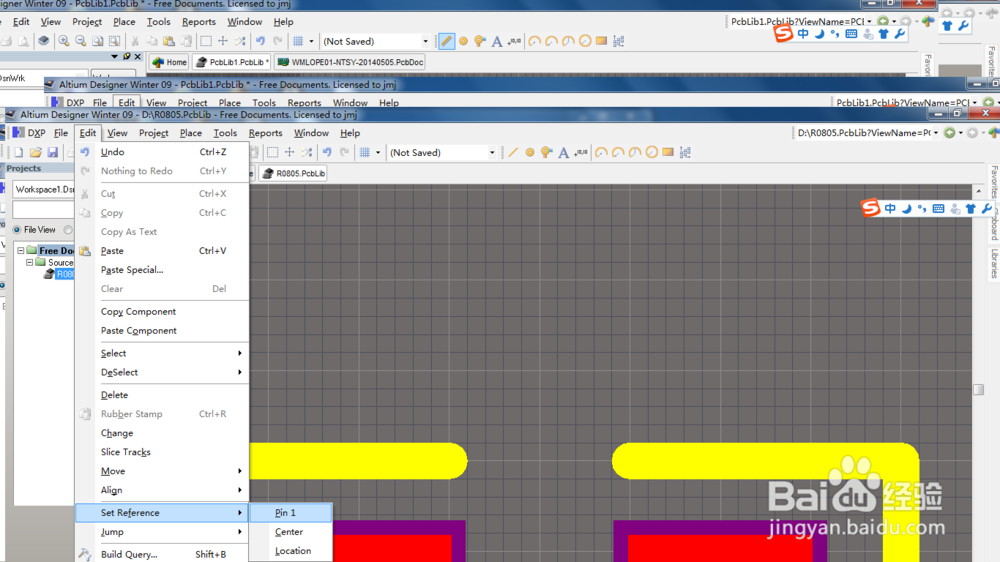The image size is (1000, 562).
Task: Click Open folder icon in R0805 window toolbar
Action: (x=36, y=152)
